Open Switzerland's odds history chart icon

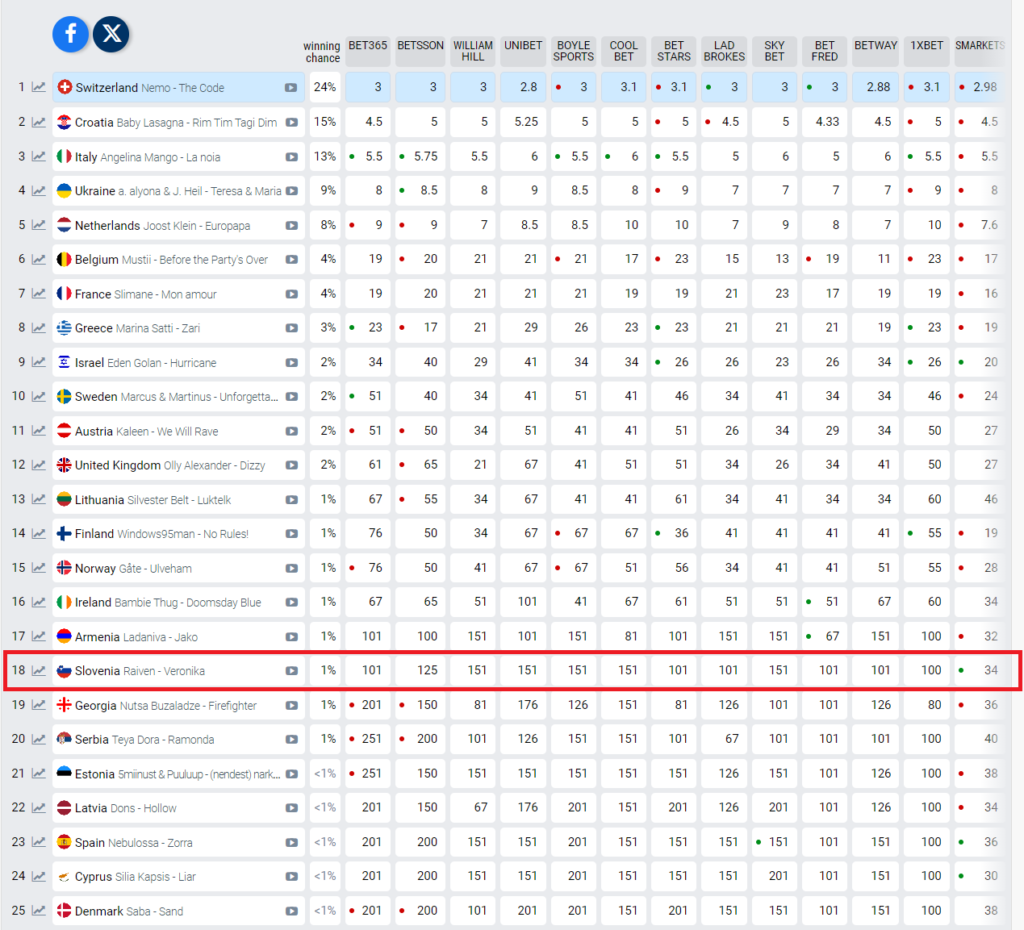click(x=38, y=88)
